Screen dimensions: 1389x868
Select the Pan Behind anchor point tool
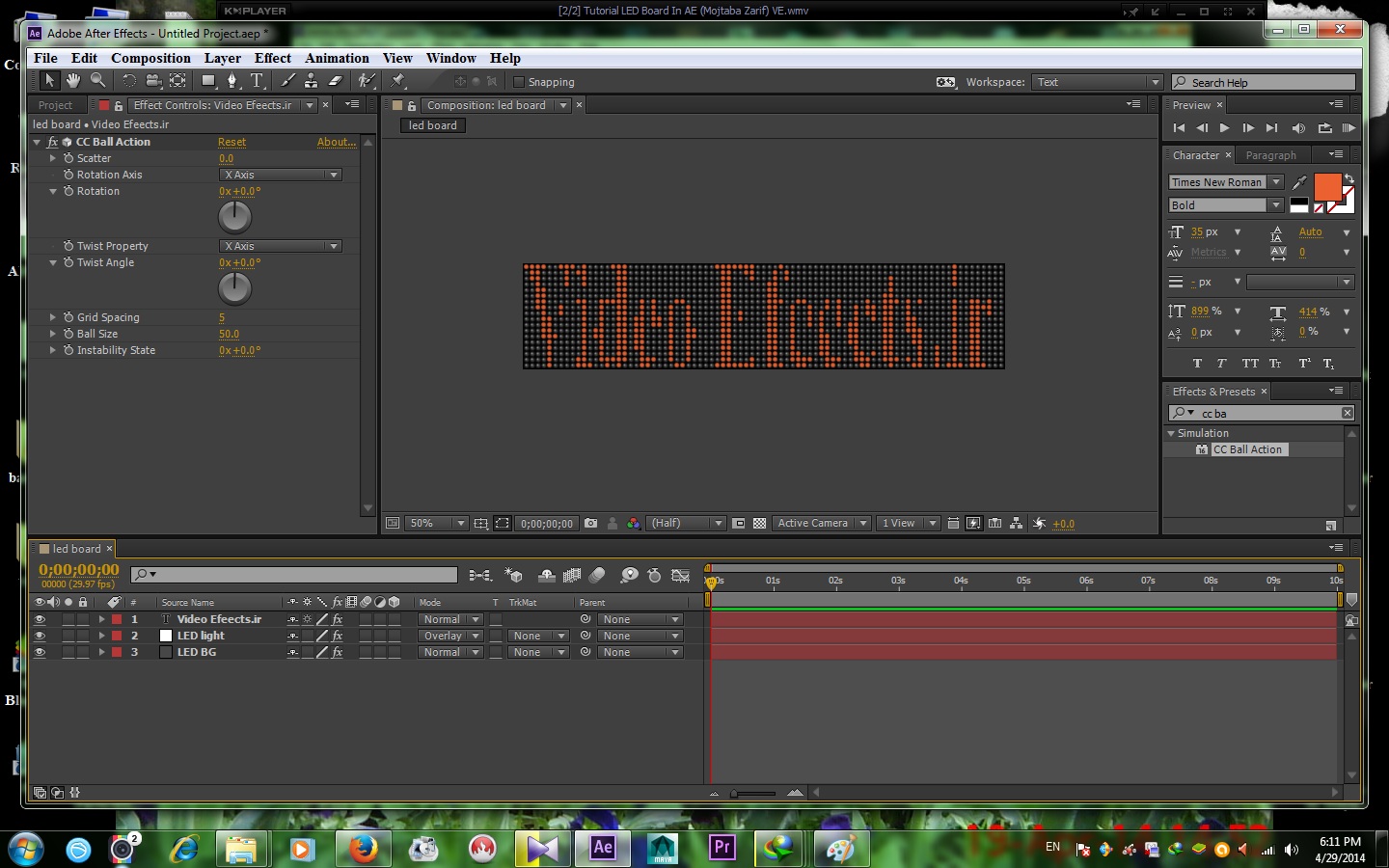(177, 81)
